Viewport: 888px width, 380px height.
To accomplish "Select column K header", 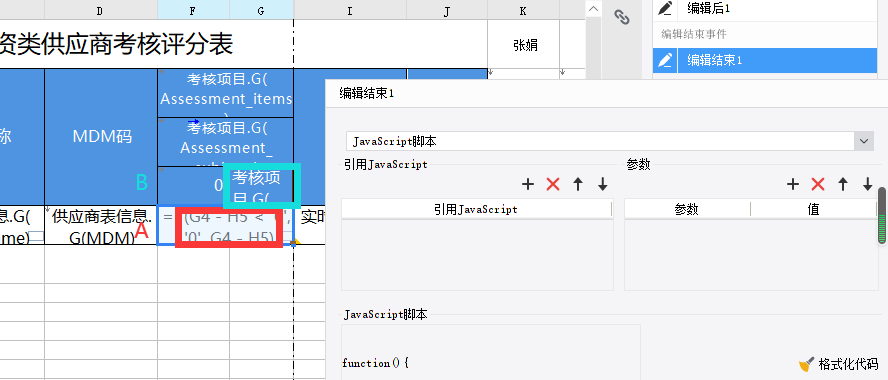I will pos(523,10).
